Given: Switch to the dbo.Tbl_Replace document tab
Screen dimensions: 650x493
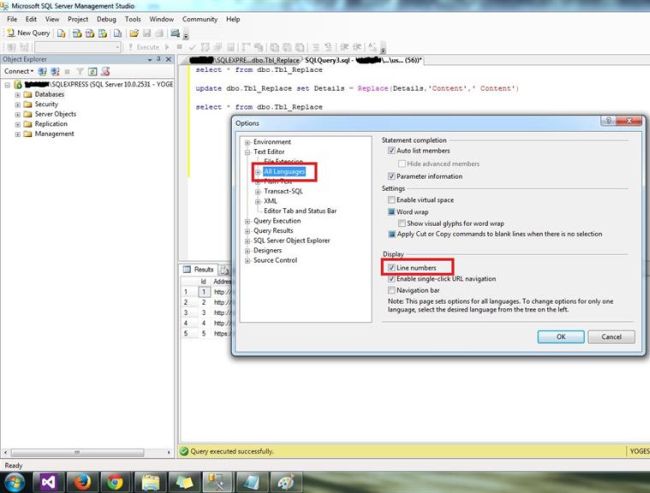Looking at the screenshot, I should pos(245,61).
